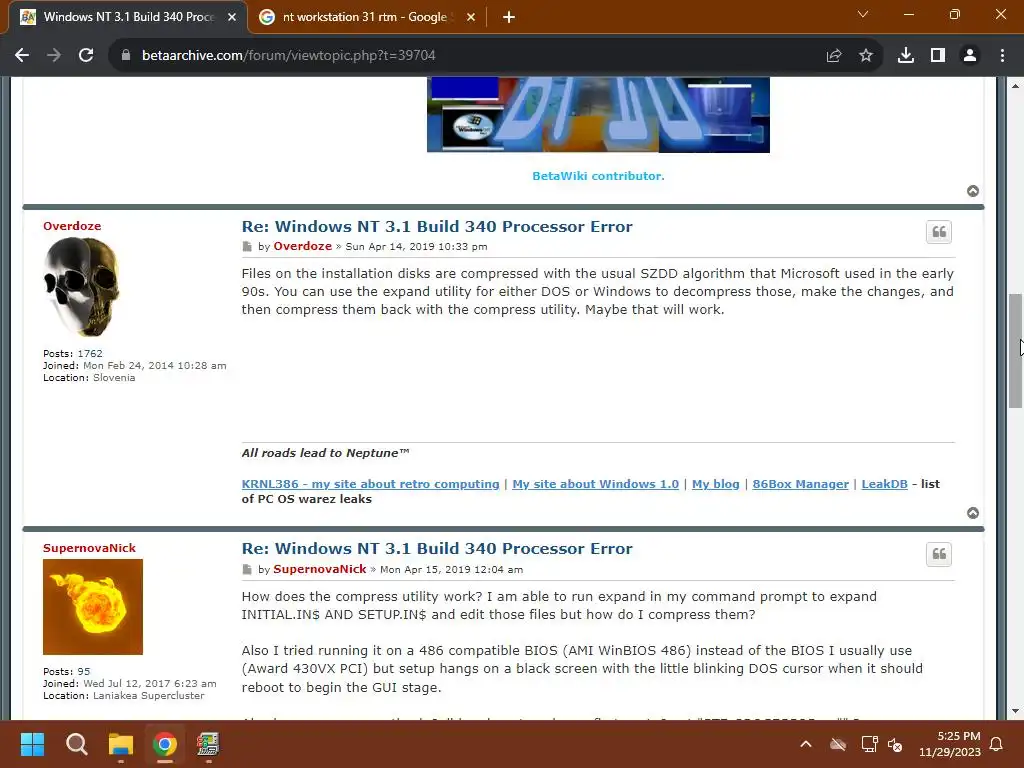Open SupernovaNick's post title link
Image resolution: width=1024 pixels, height=768 pixels.
pos(437,549)
